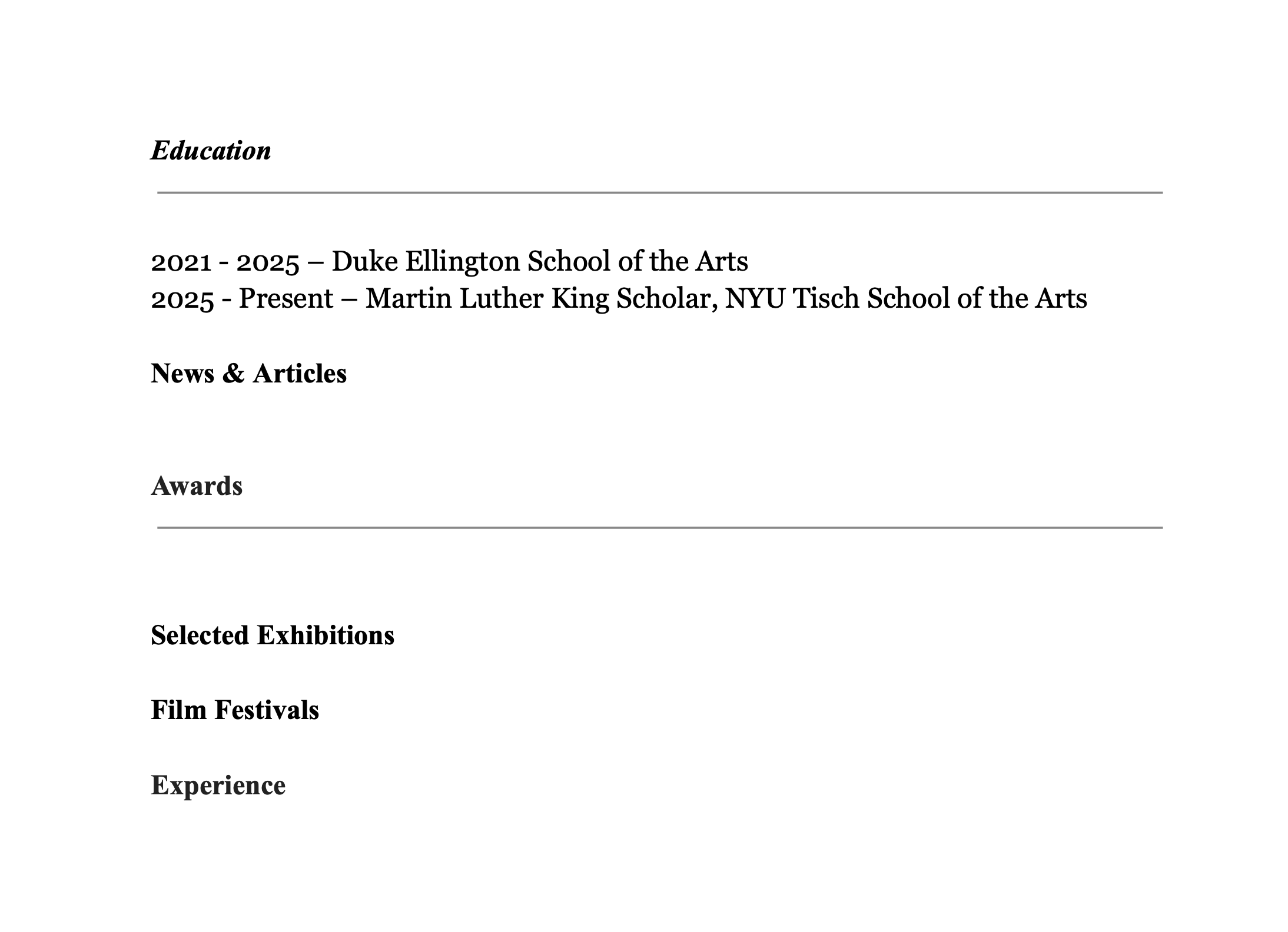
Task: Click the "Martin Luther King Scholar" text
Action: coord(542,299)
